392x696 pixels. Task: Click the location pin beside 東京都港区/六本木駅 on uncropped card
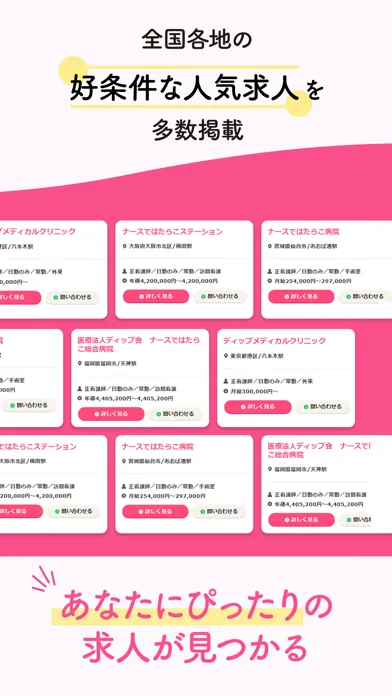click(x=226, y=356)
